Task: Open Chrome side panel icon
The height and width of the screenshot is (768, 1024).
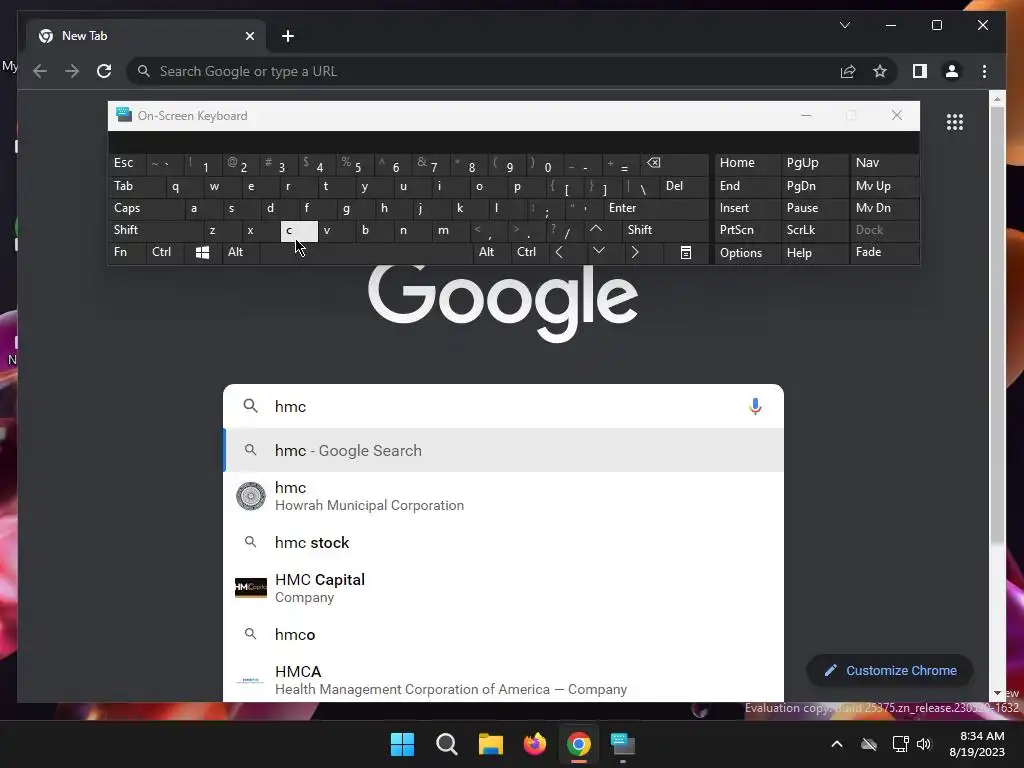Action: 920,71
